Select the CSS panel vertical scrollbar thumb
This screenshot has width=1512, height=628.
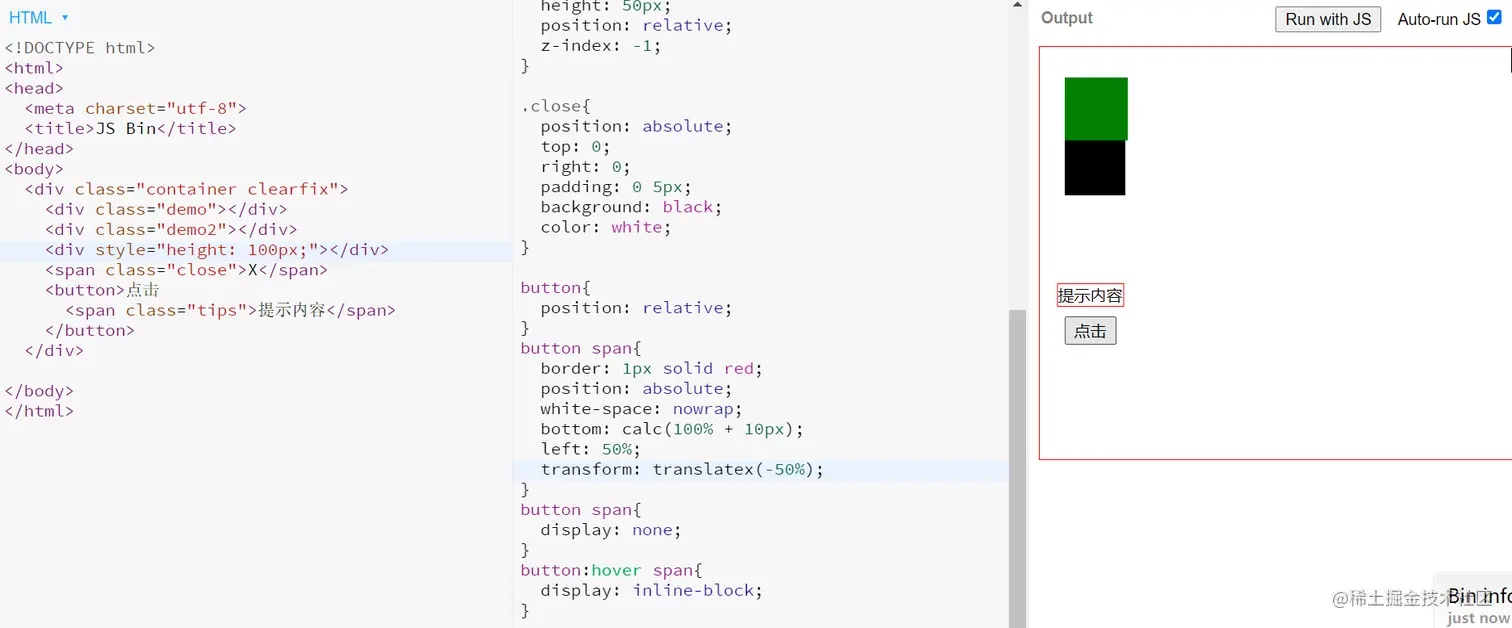pyautogui.click(x=1017, y=468)
